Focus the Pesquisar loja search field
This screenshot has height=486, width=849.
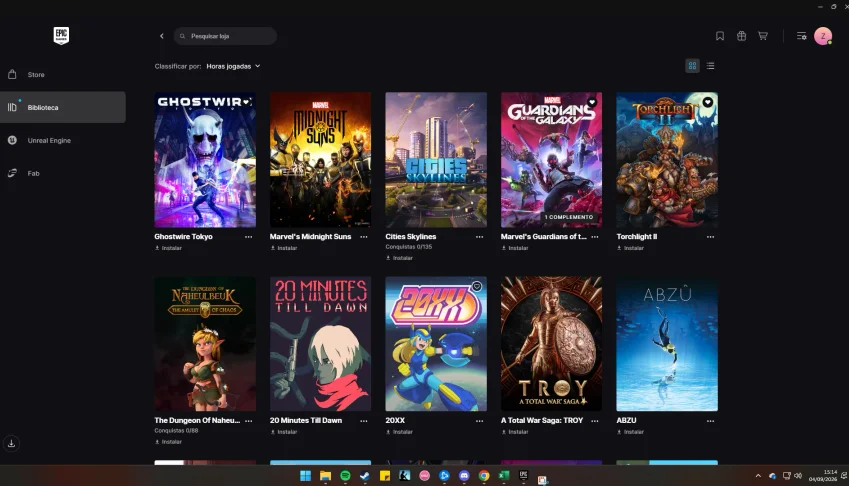coord(225,36)
